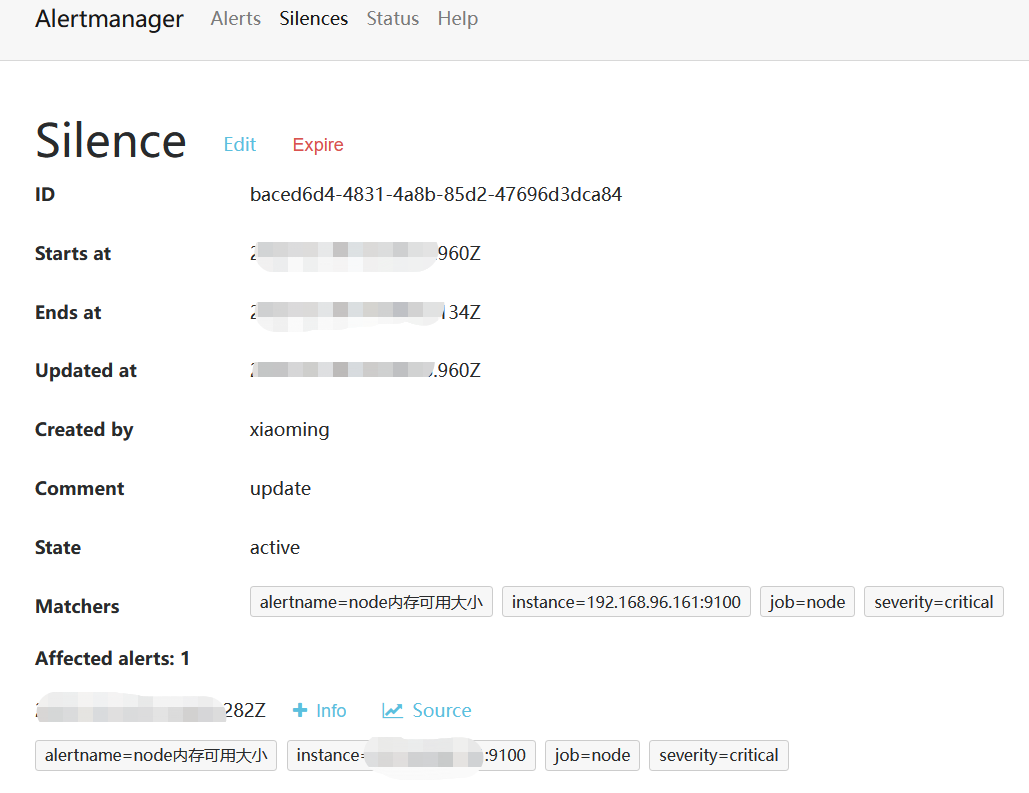
Task: Expire the active silence
Action: [318, 144]
